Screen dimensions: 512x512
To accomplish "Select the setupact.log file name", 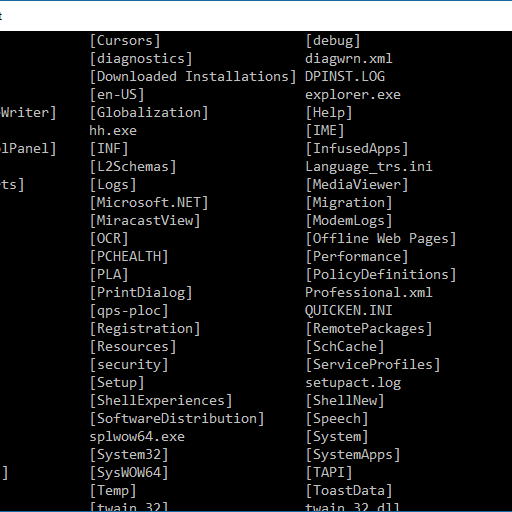I will pos(353,383).
